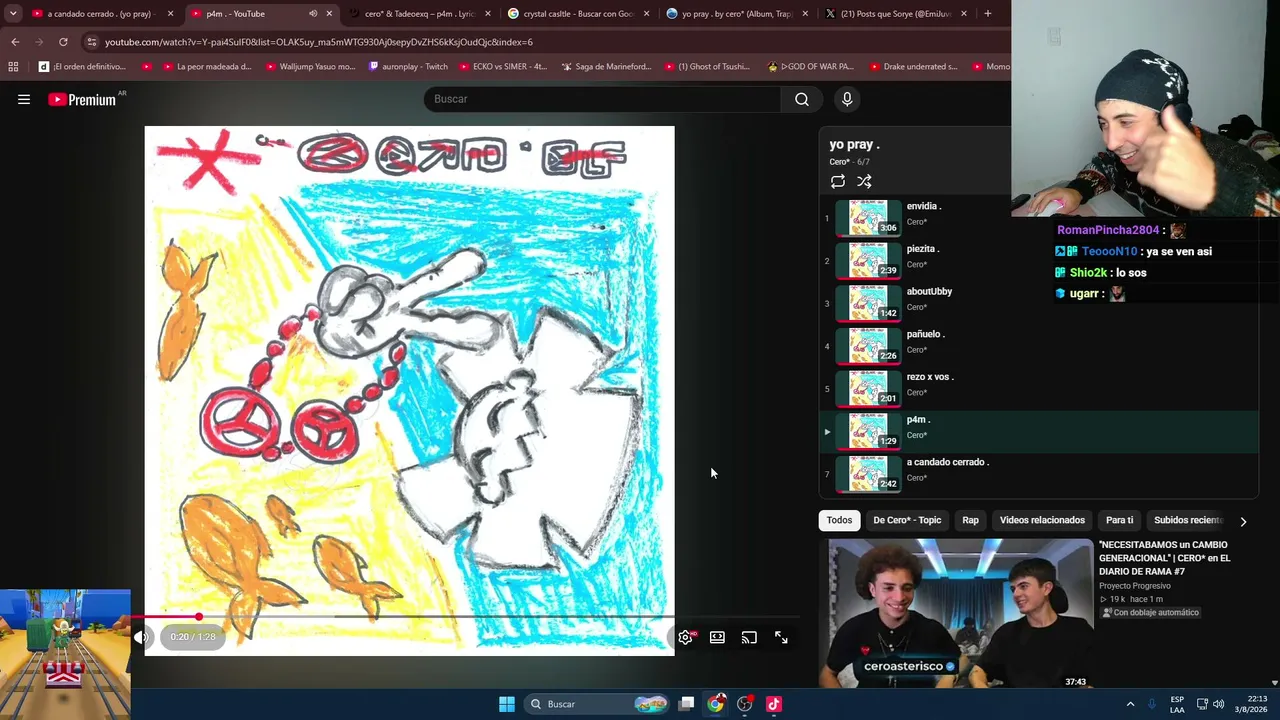Select the Videos relacionados chip

(x=1042, y=520)
